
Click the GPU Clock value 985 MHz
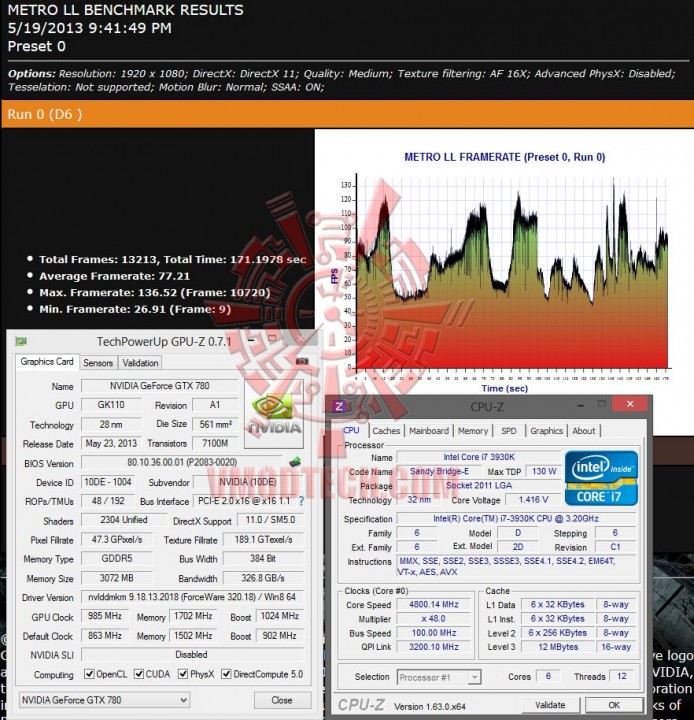coord(105,616)
